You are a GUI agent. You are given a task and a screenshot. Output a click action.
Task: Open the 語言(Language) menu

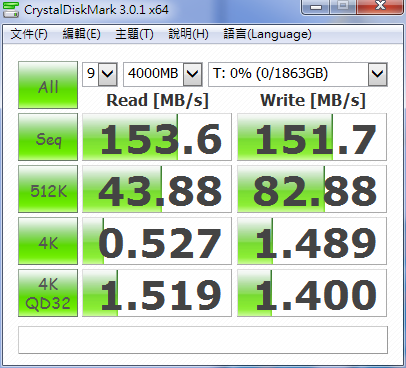pos(267,34)
